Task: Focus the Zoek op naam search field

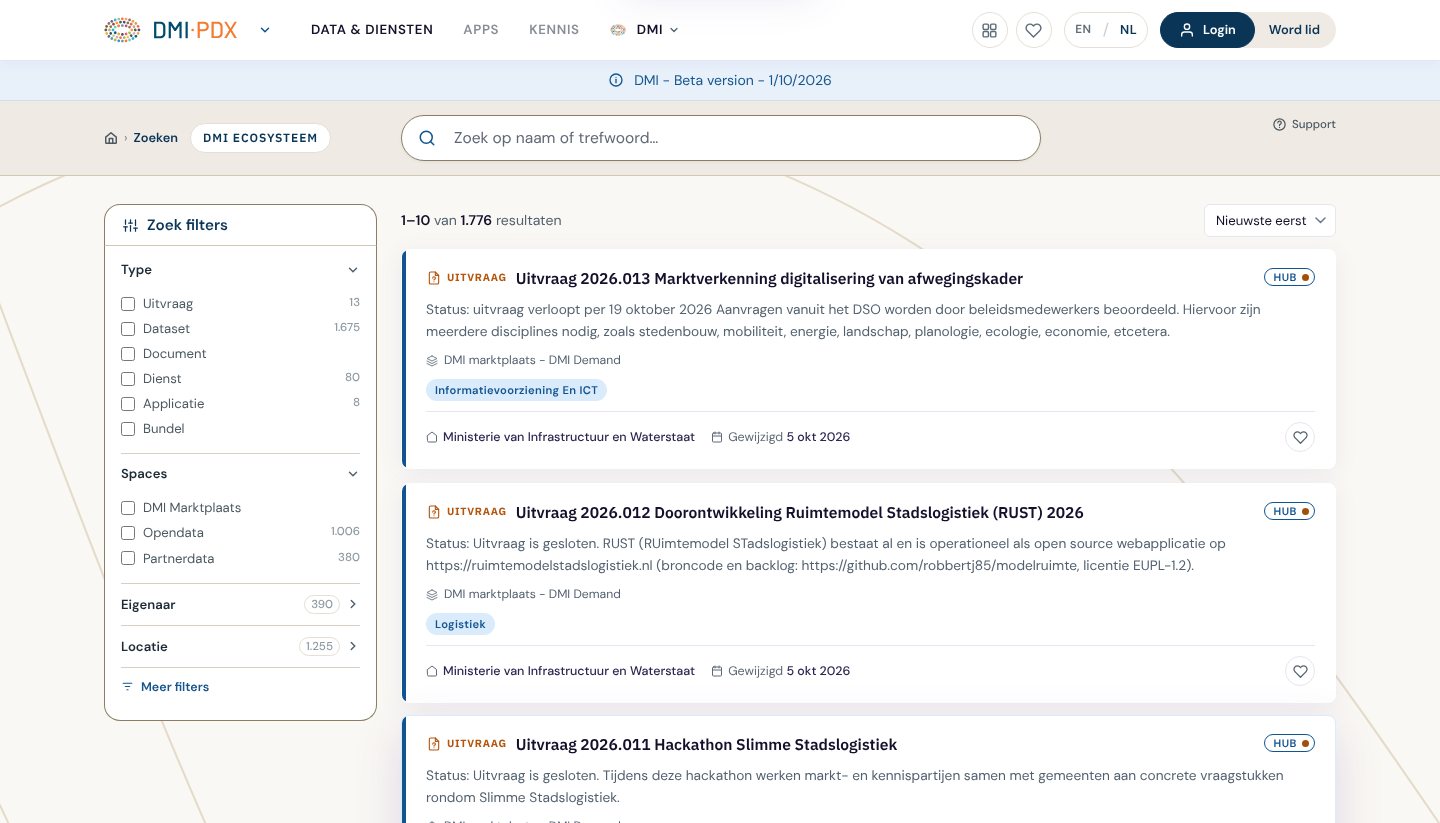Action: pos(721,138)
